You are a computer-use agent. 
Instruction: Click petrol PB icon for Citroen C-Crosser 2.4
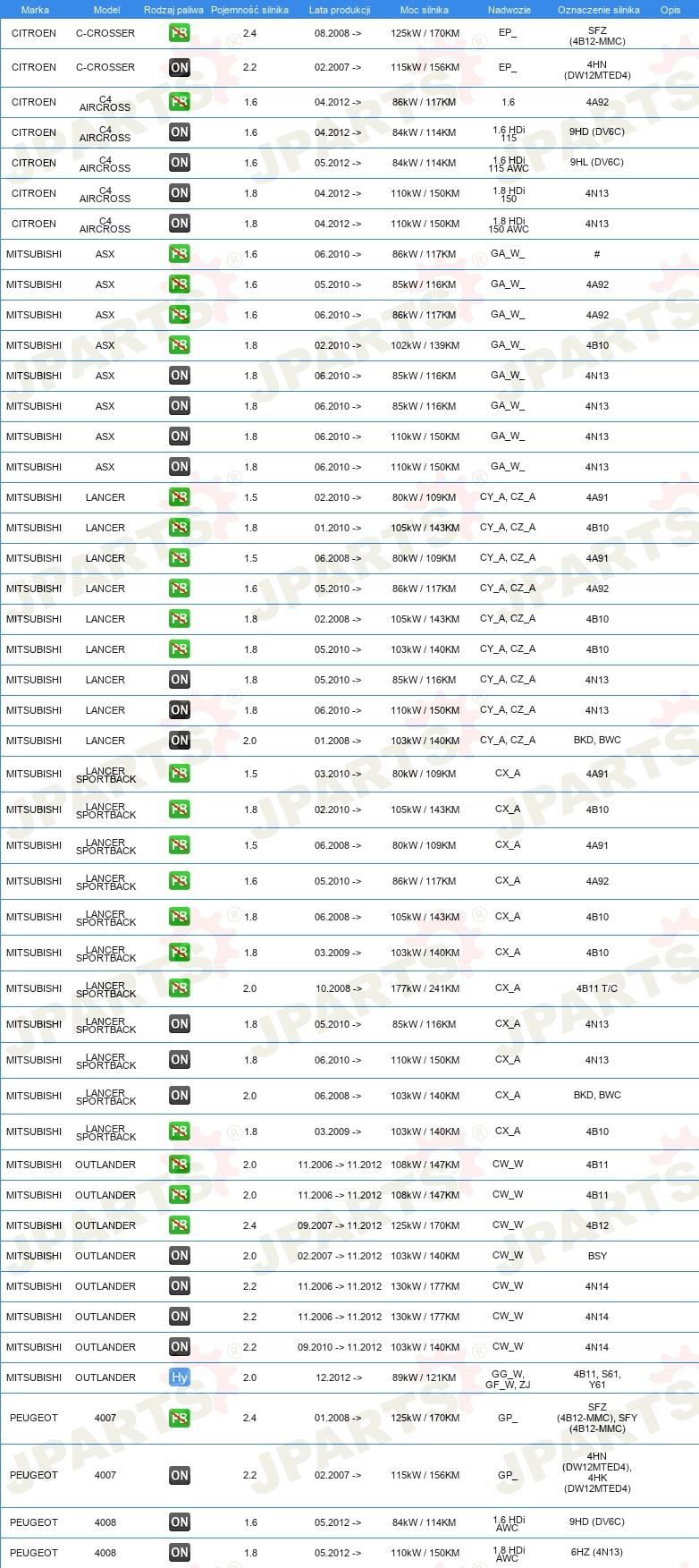click(x=180, y=33)
